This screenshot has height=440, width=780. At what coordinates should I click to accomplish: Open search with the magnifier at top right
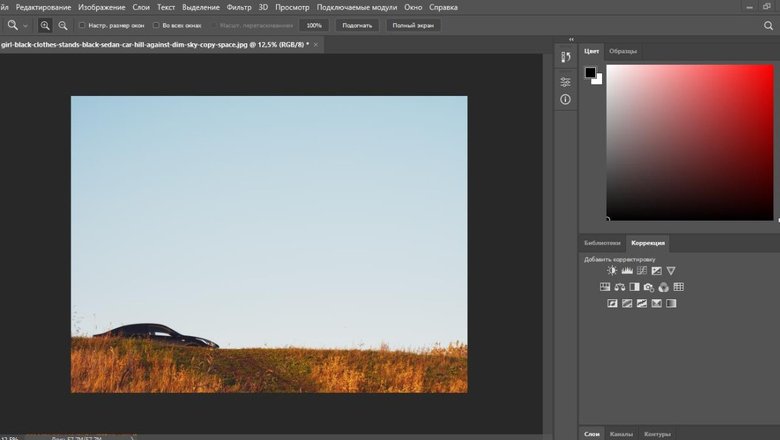pos(769,25)
